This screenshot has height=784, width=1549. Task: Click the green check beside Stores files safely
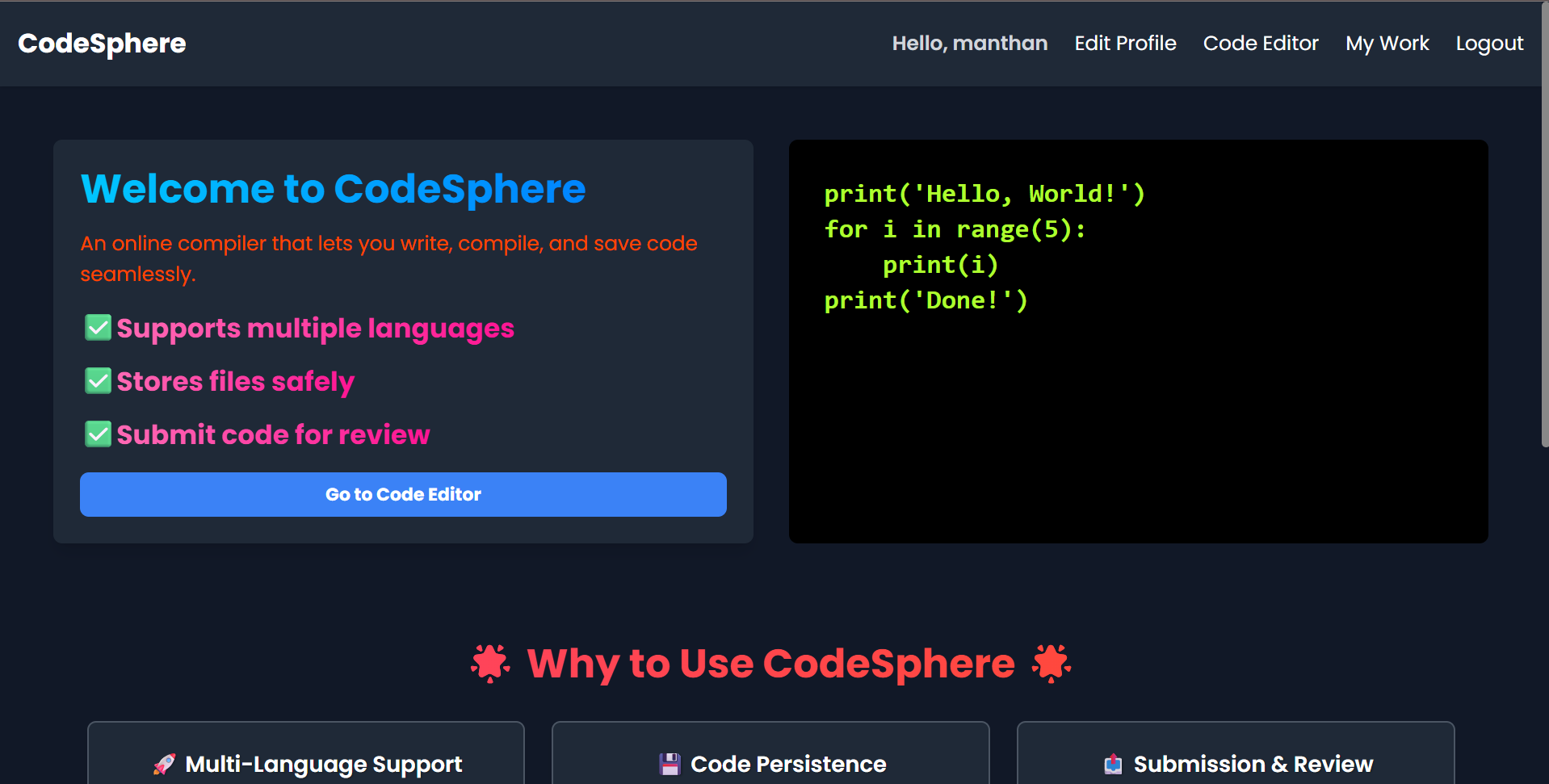pyautogui.click(x=99, y=381)
